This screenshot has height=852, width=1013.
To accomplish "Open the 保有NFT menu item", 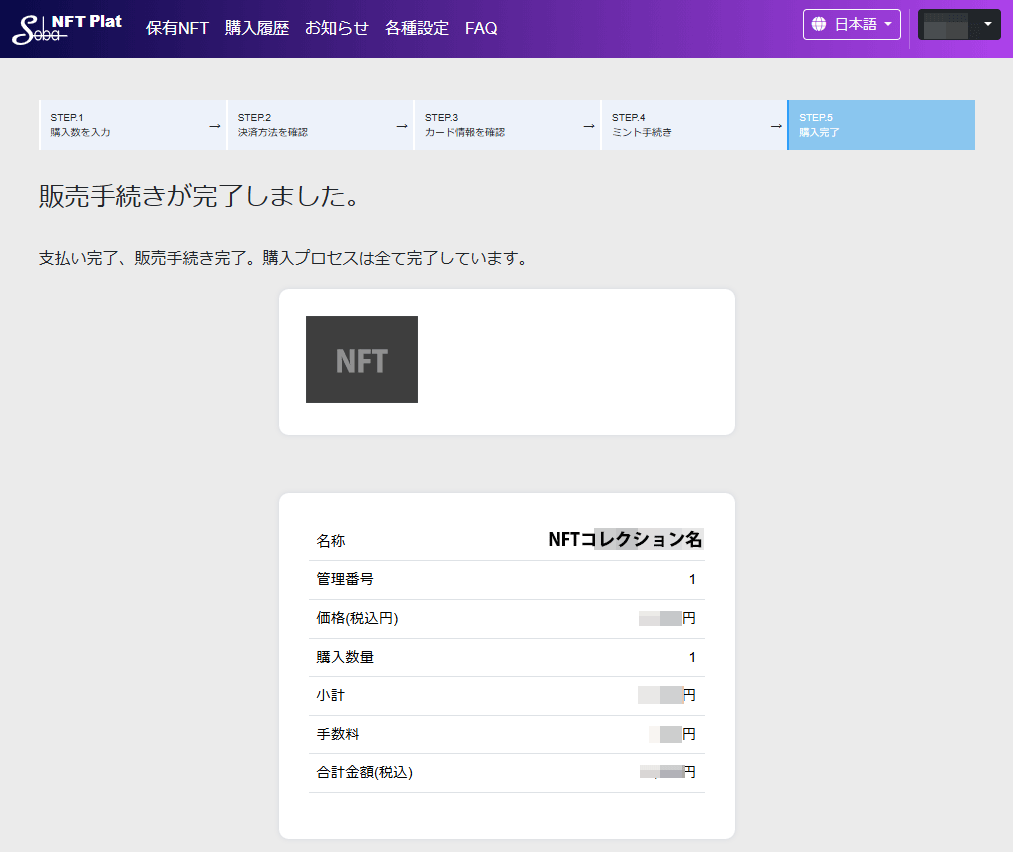I will tap(177, 28).
